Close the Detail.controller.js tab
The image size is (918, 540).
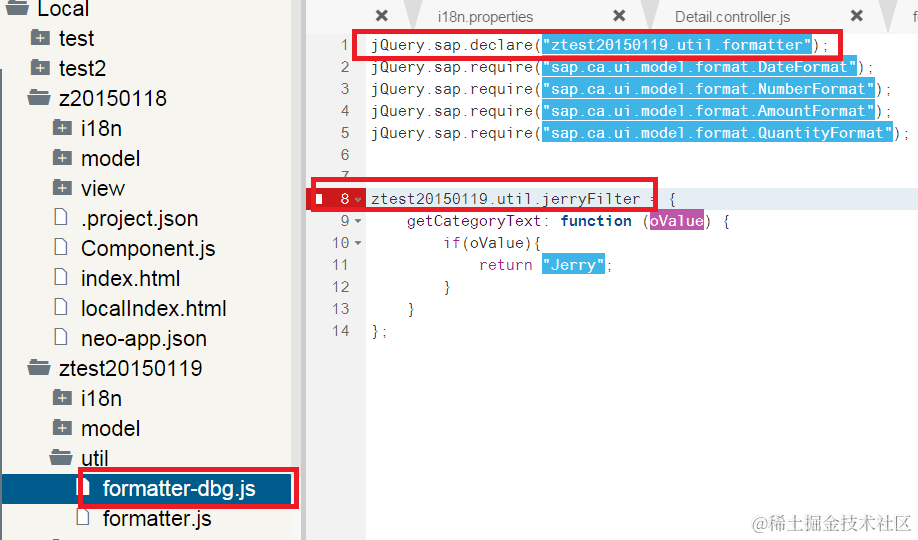pos(857,16)
